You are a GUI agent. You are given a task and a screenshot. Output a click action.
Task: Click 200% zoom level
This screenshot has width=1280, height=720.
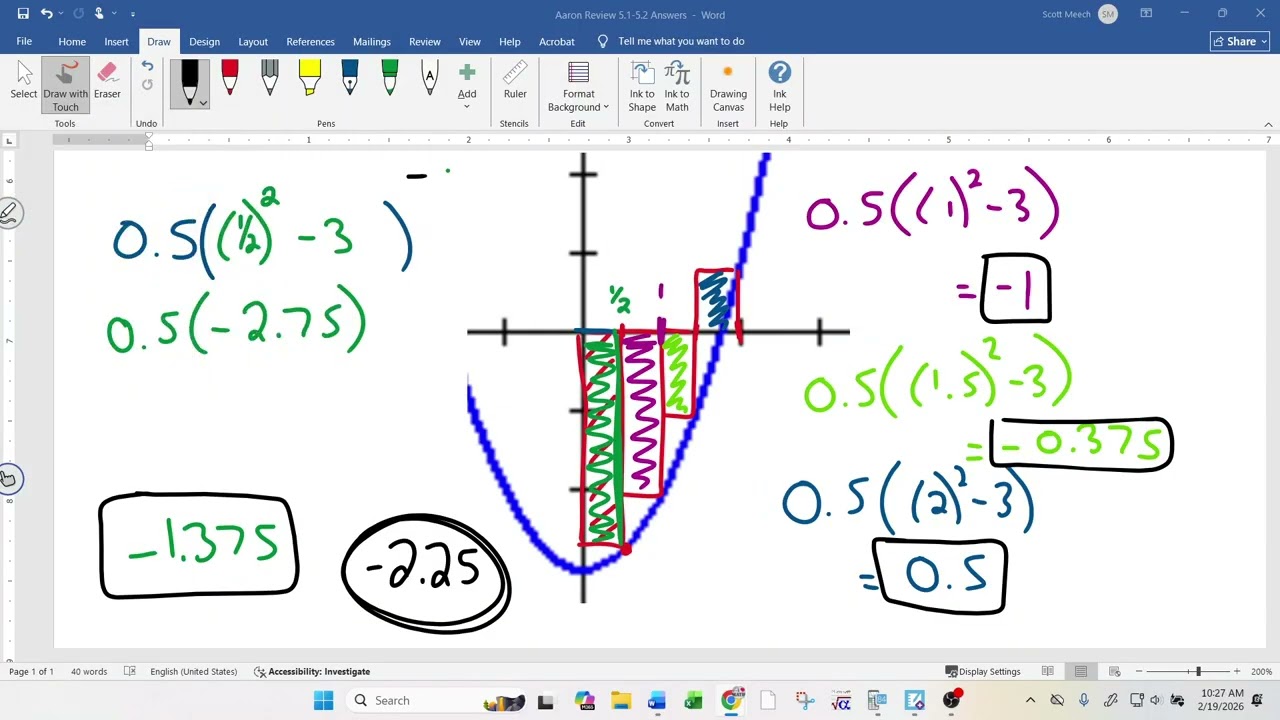(1261, 671)
